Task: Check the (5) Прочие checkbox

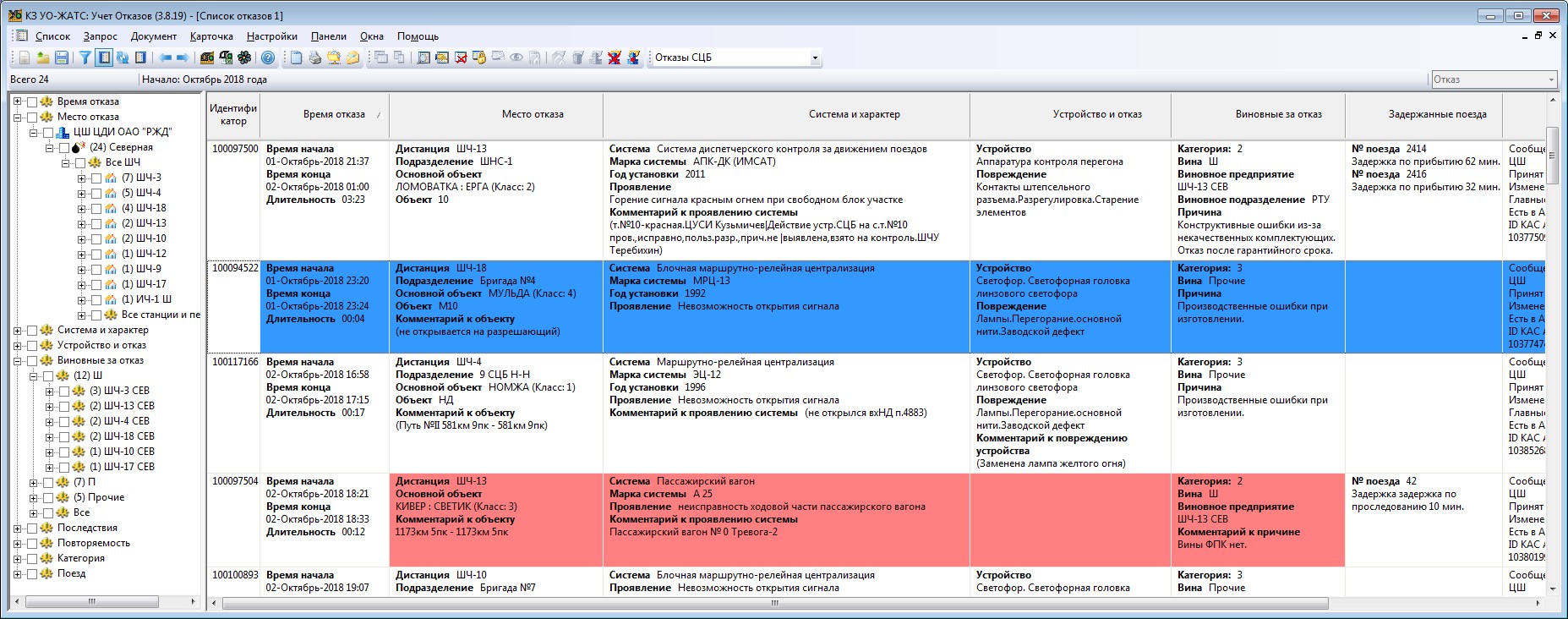Action: [48, 498]
